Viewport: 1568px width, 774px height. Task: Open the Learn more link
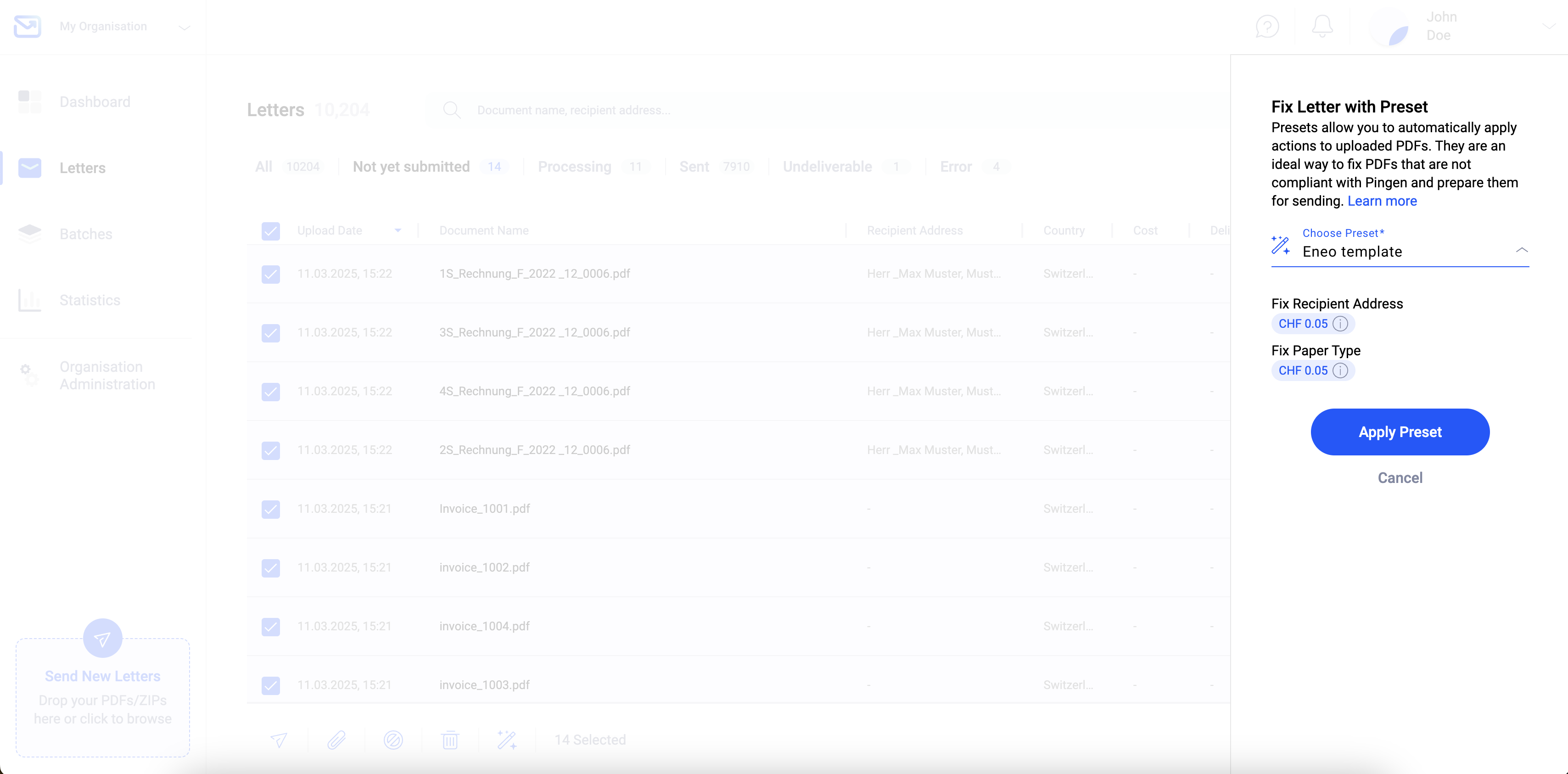1382,201
